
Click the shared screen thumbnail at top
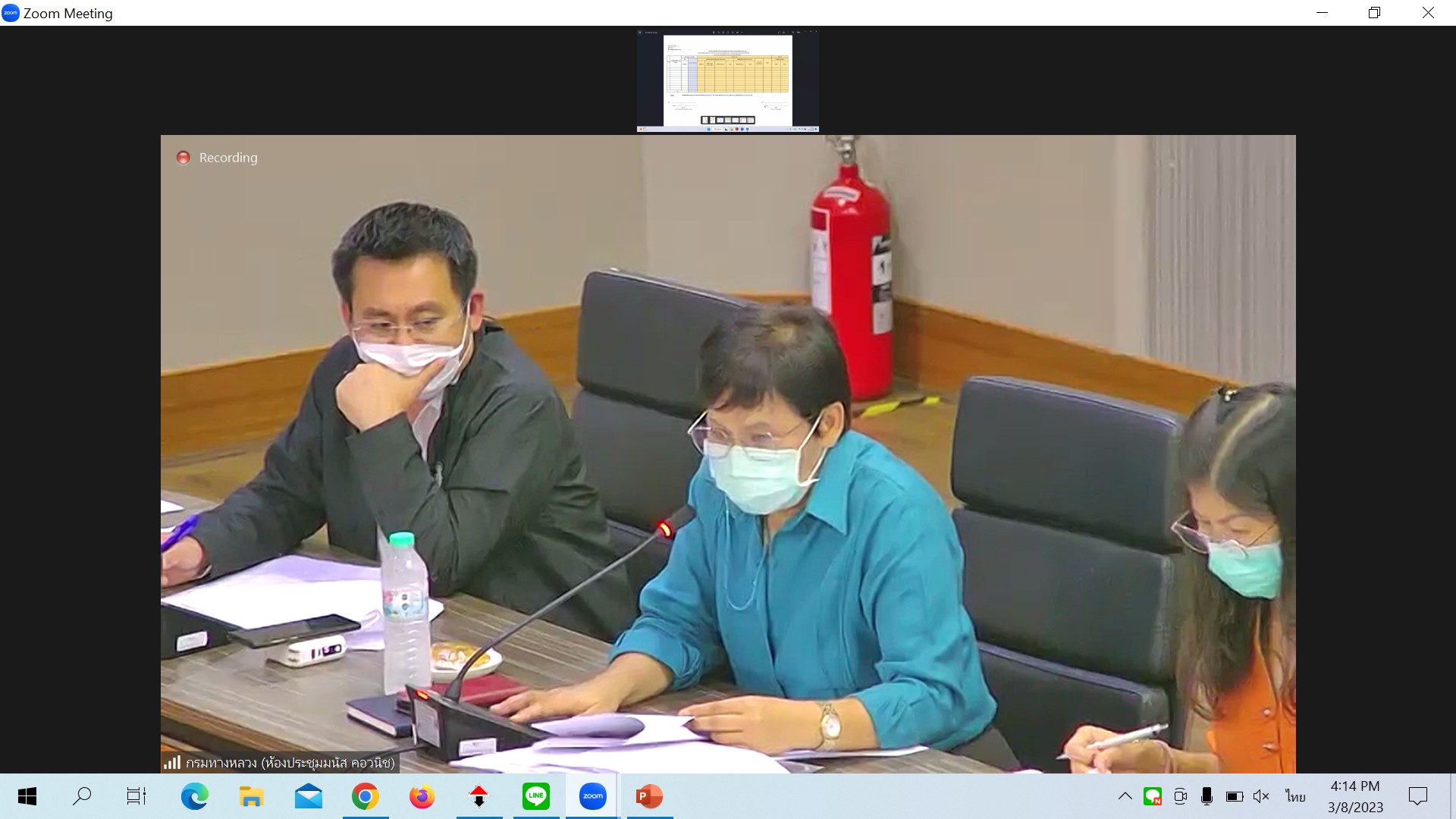tap(727, 80)
